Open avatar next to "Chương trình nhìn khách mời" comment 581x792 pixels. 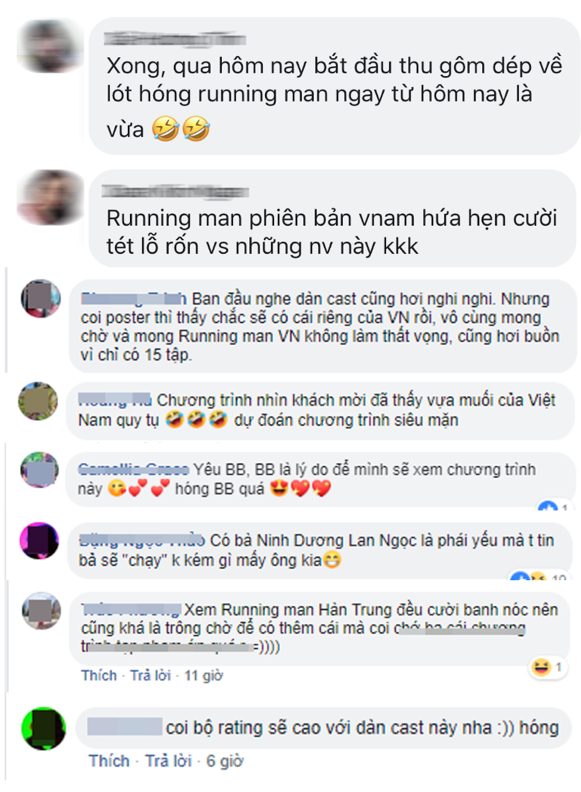pos(38,401)
